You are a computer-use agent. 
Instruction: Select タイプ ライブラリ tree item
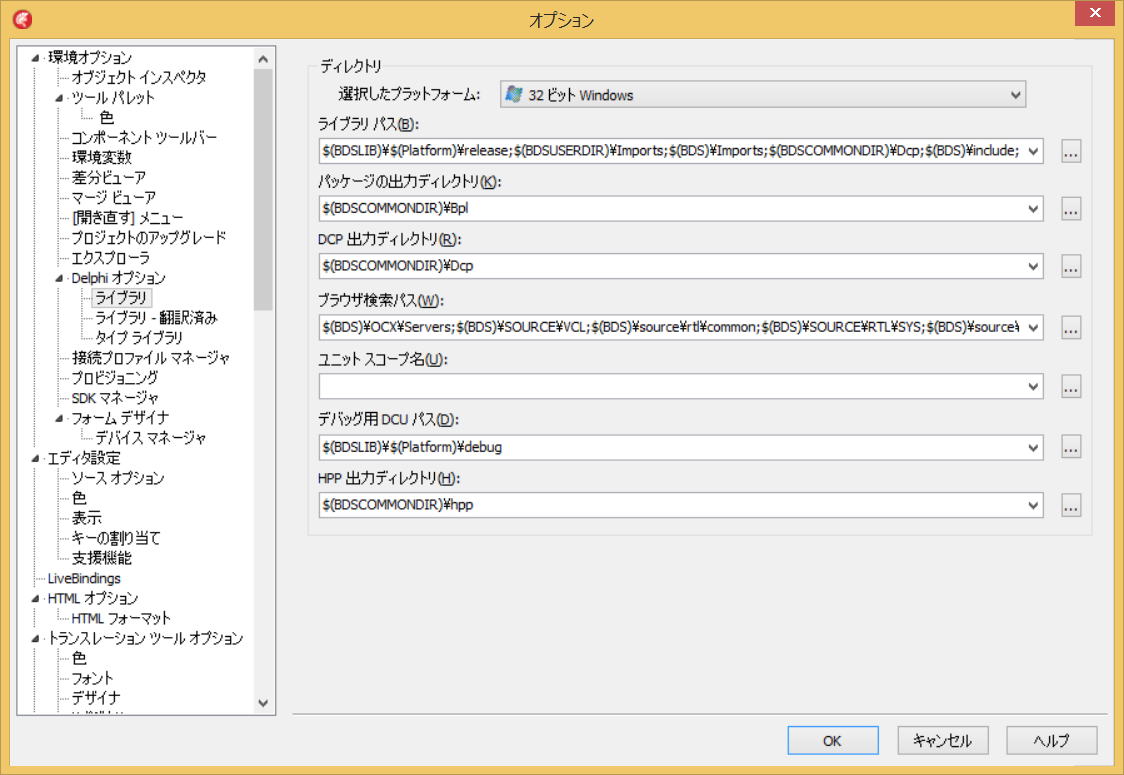(138, 338)
